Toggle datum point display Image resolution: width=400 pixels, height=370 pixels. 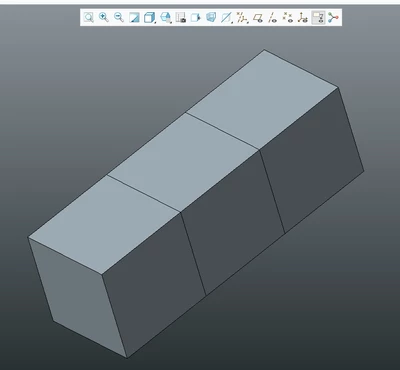288,17
